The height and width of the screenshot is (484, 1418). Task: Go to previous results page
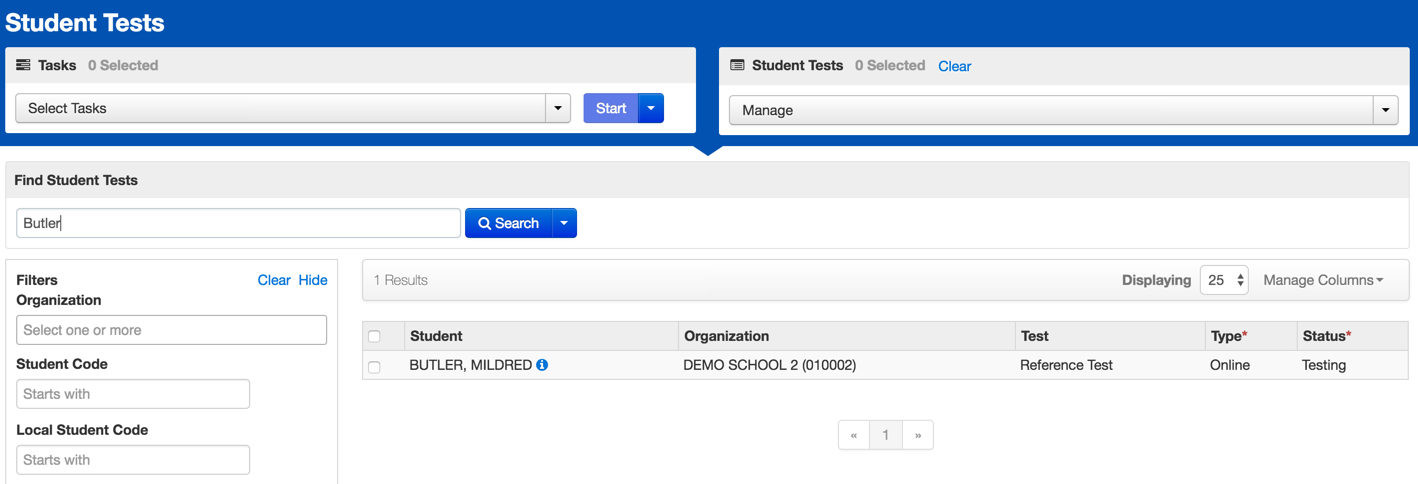click(853, 435)
